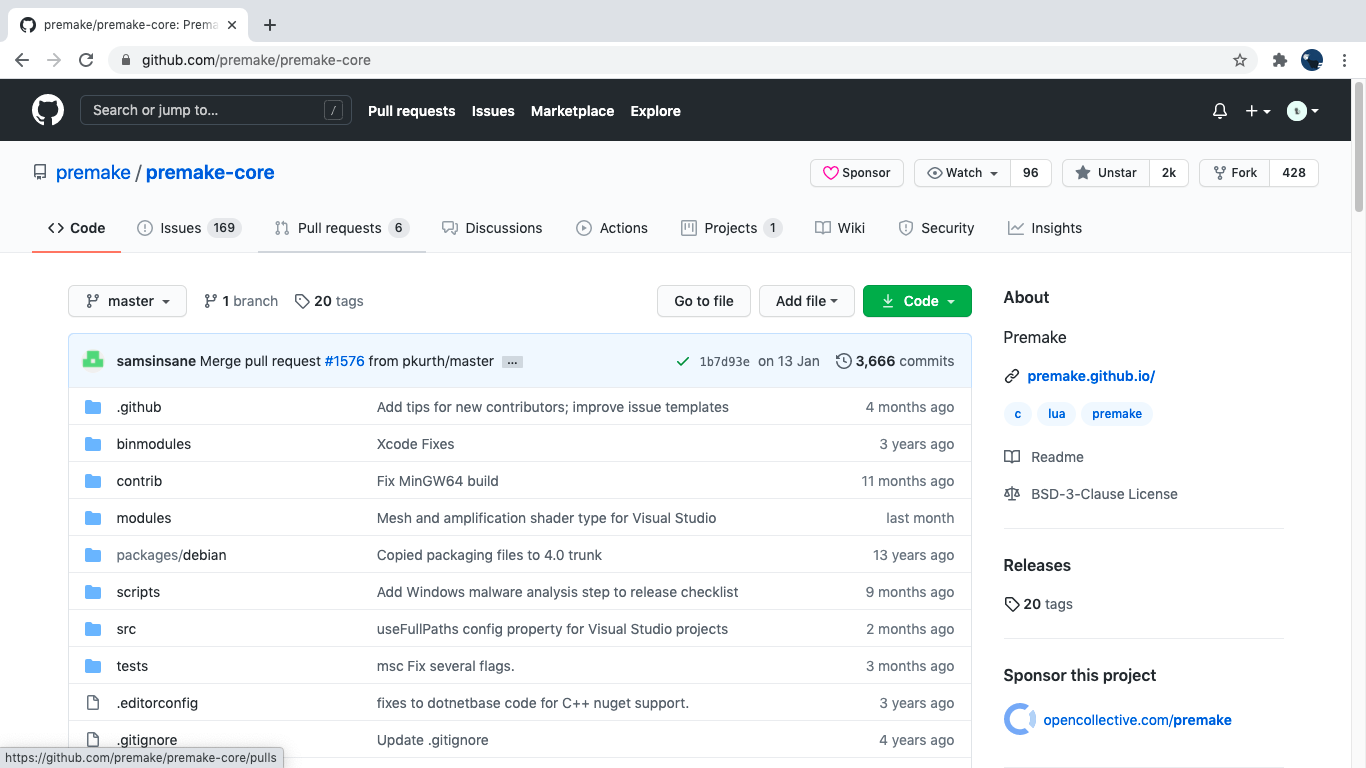1366x768 pixels.
Task: Click the scripts folder icon
Action: [x=93, y=592]
